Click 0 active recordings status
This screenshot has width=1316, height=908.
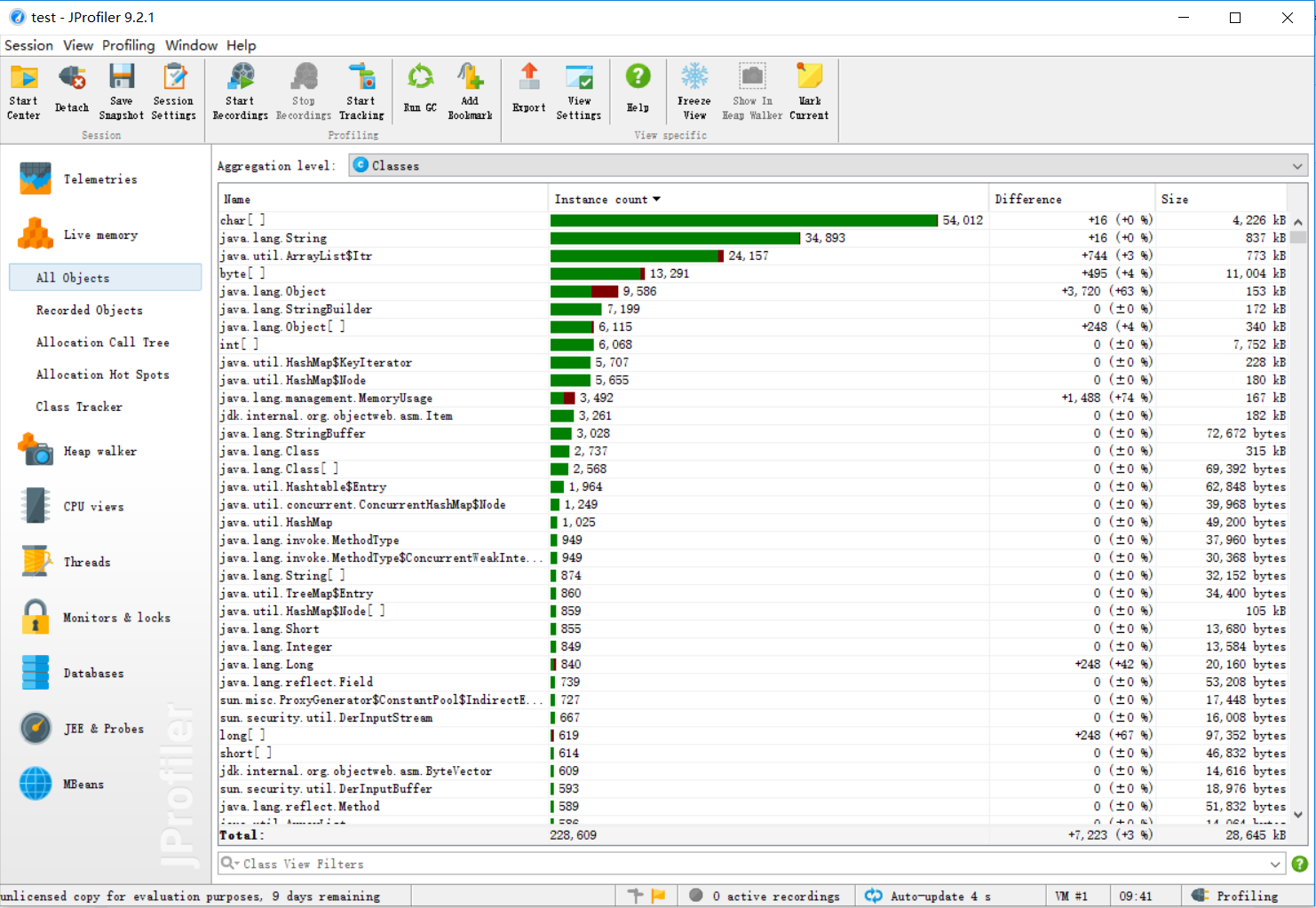(x=765, y=896)
